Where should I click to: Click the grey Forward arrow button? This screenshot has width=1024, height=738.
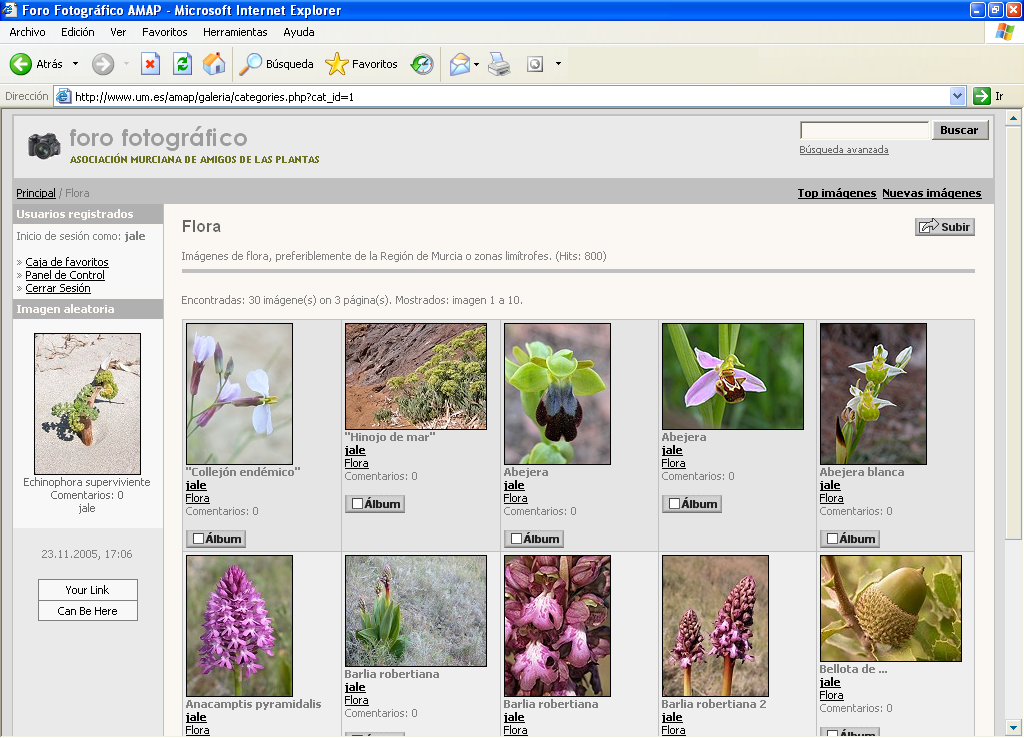click(103, 64)
